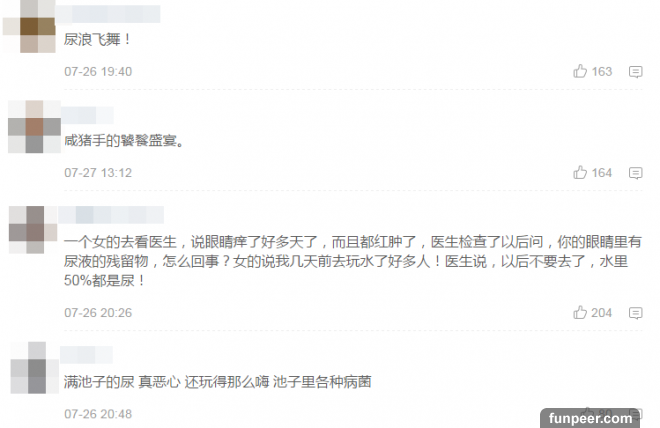Click timestamp 07-27 13:12
The width and height of the screenshot is (660, 428).
point(98,173)
